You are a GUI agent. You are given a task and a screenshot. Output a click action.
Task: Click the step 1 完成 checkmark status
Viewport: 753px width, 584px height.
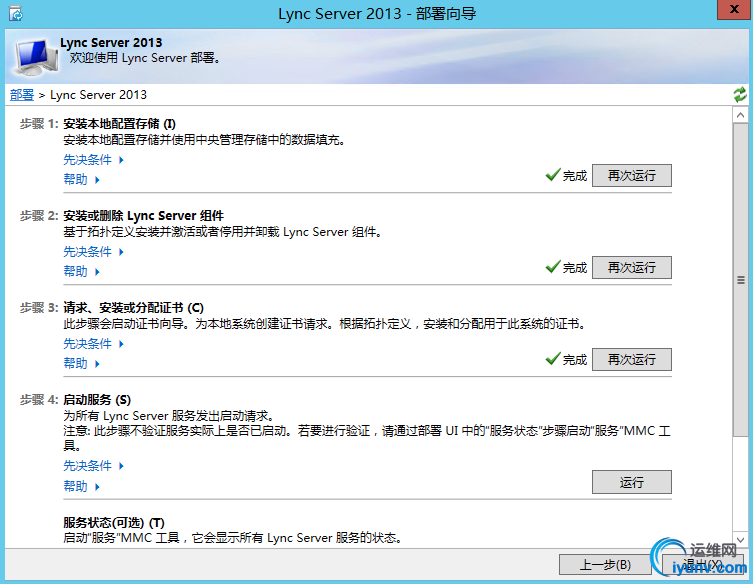567,175
